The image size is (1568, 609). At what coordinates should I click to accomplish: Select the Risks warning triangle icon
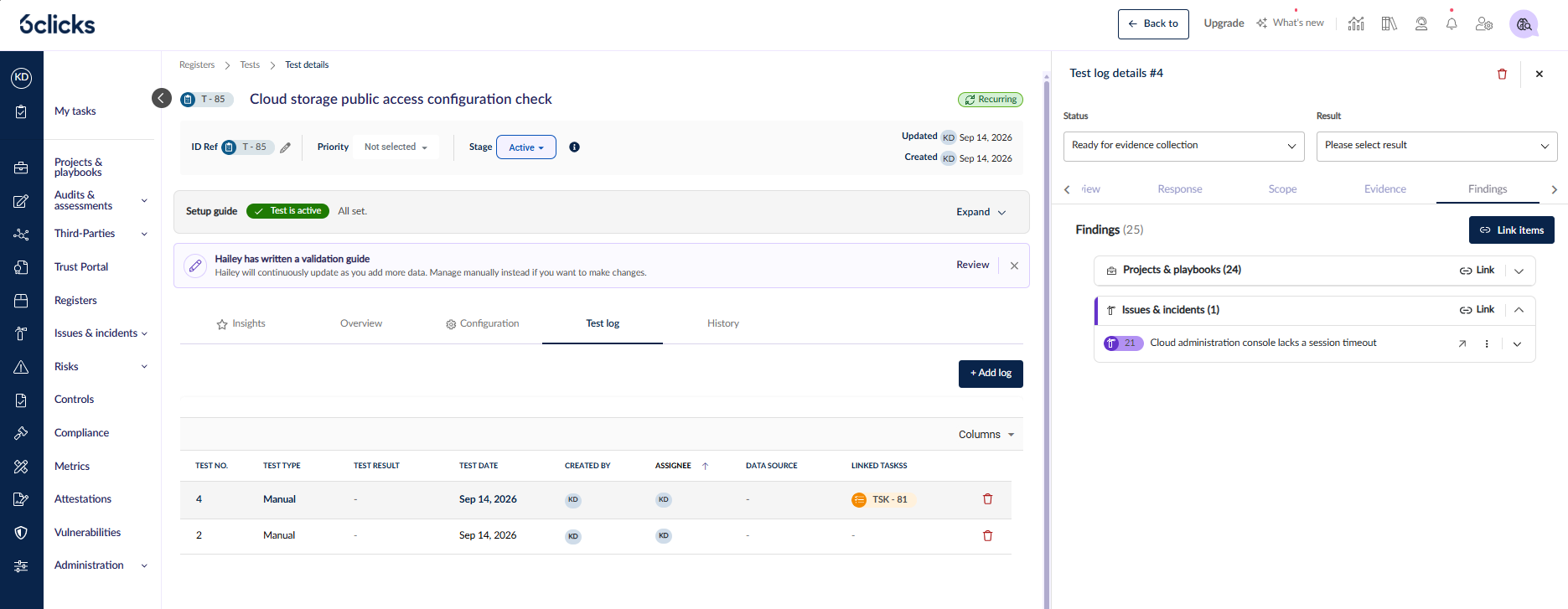21,367
